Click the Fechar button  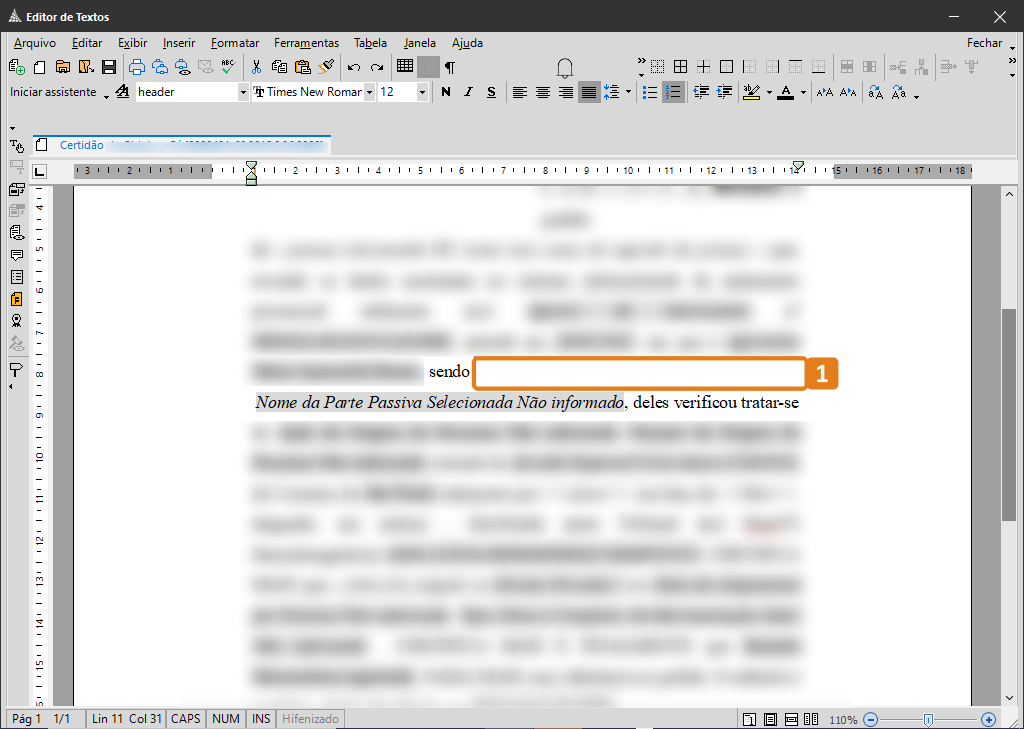(x=984, y=43)
